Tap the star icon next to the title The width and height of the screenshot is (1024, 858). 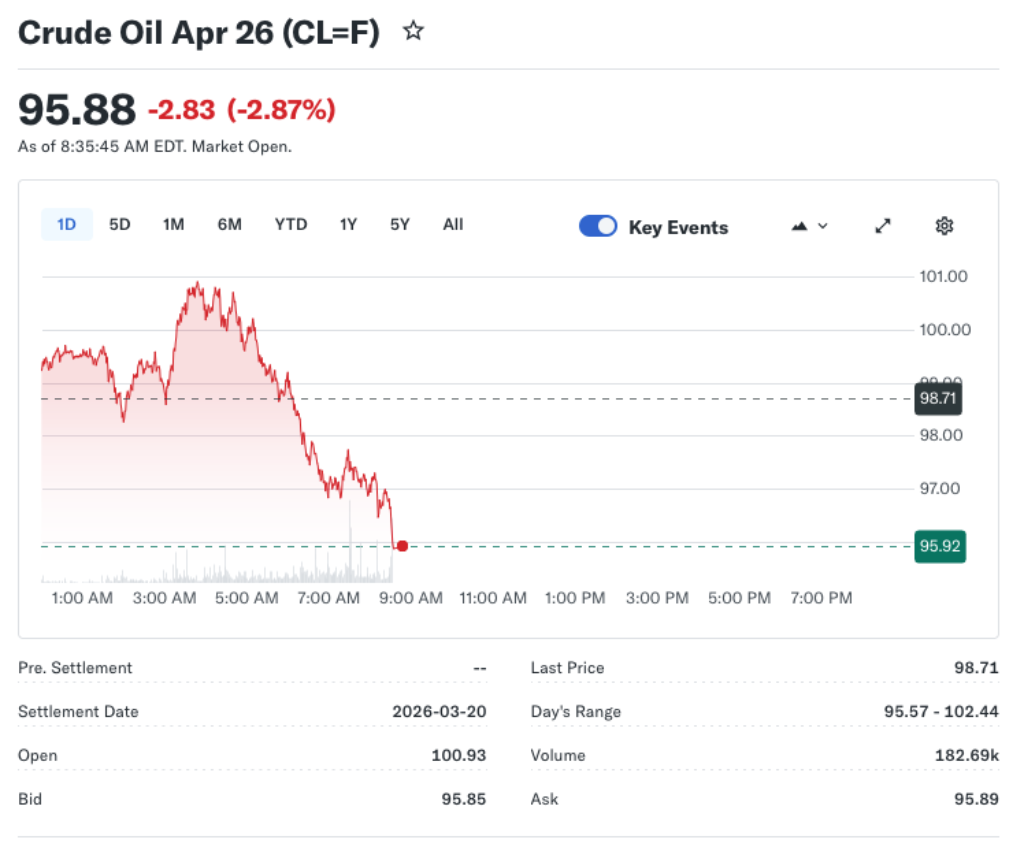413,31
